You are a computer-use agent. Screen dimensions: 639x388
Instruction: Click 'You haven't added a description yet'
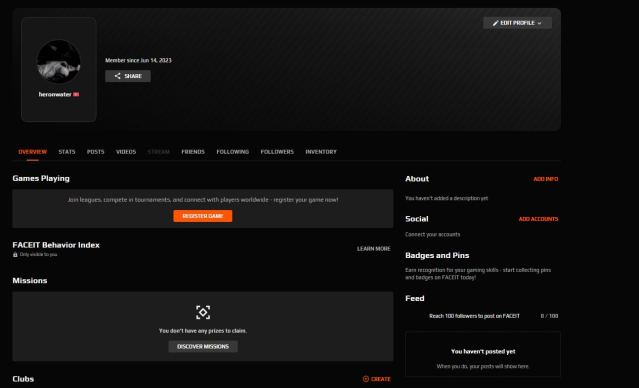pyautogui.click(x=446, y=198)
